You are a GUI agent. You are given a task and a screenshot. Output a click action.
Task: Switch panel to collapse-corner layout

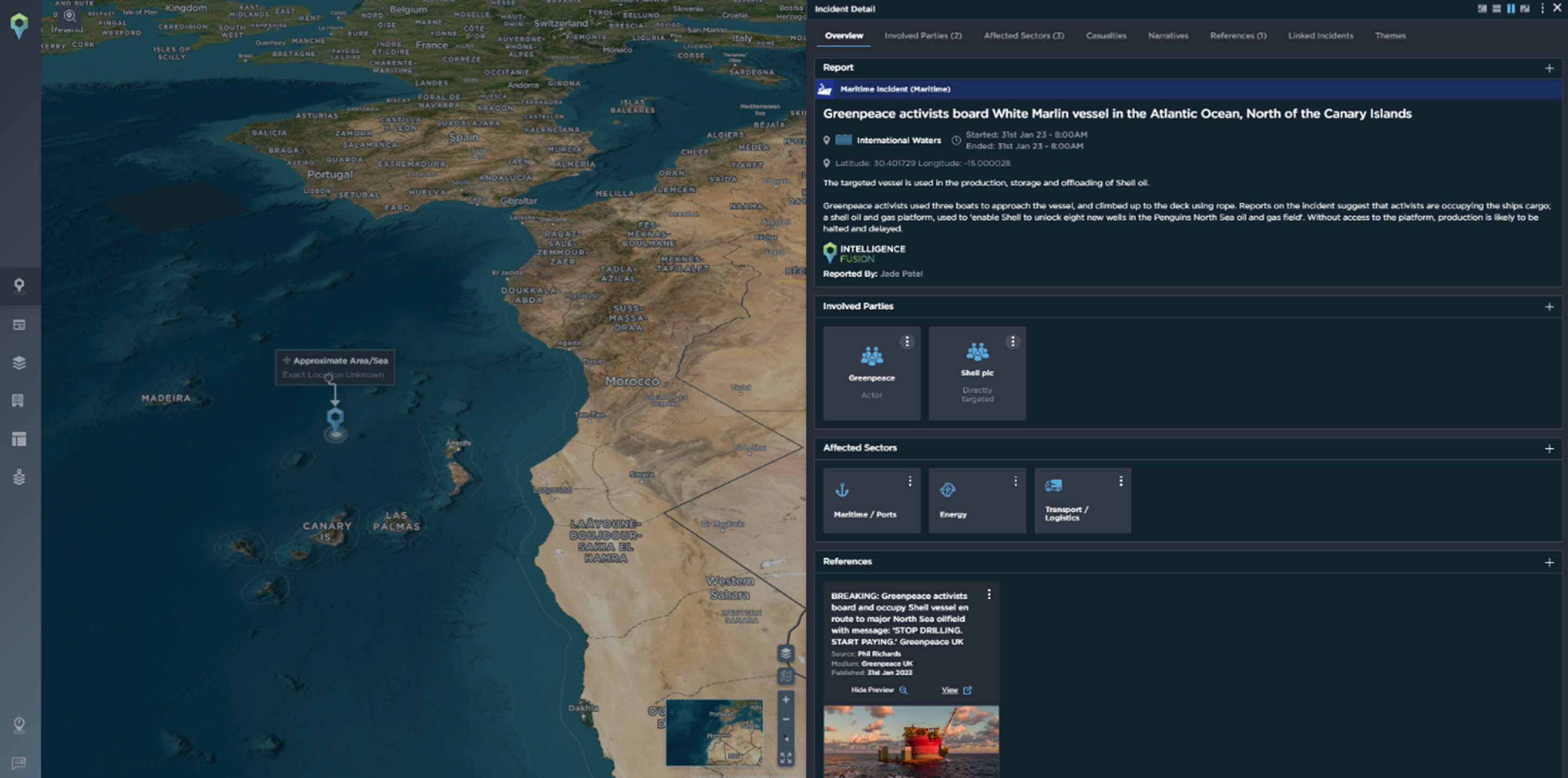pyautogui.click(x=1482, y=9)
